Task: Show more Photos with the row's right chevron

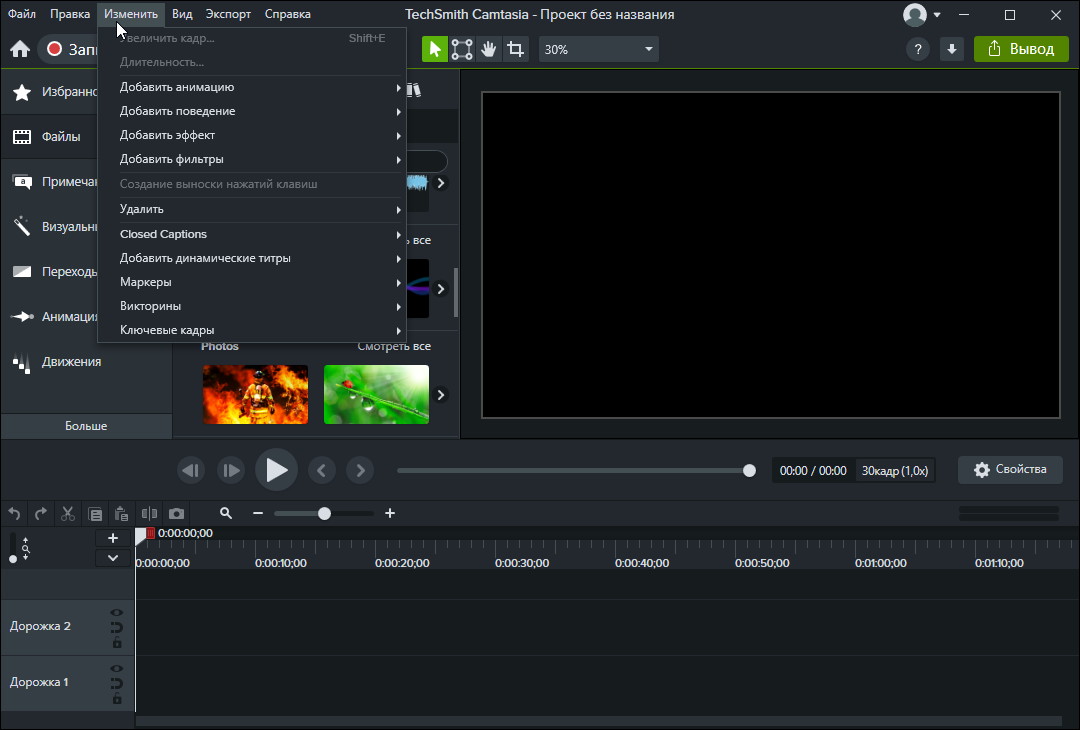Action: tap(441, 395)
